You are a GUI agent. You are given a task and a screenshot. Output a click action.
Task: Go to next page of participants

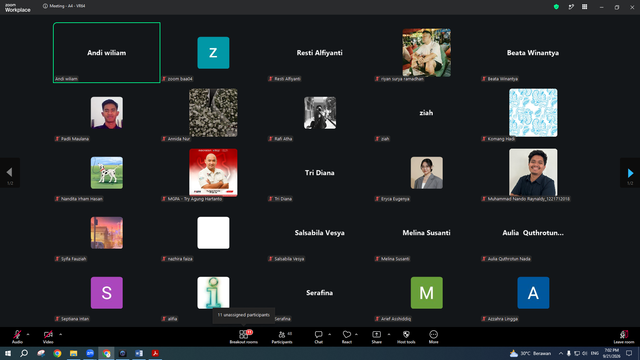630,173
